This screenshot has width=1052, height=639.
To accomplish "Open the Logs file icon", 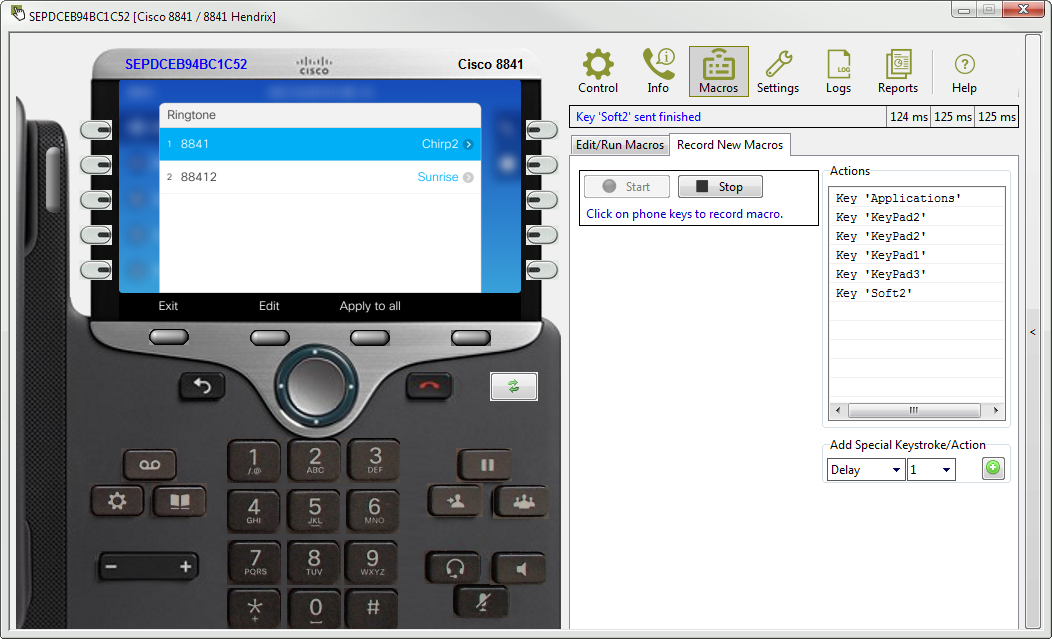I will click(838, 72).
